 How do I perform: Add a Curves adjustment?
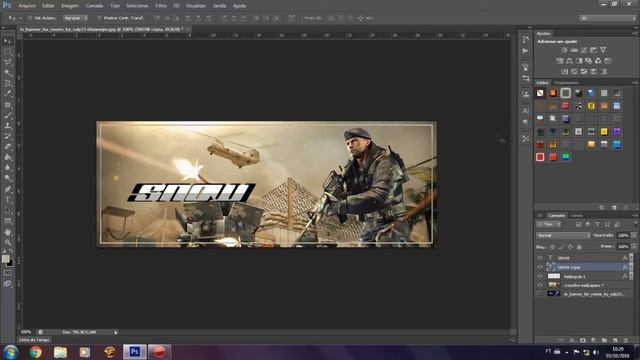pyautogui.click(x=584, y=50)
